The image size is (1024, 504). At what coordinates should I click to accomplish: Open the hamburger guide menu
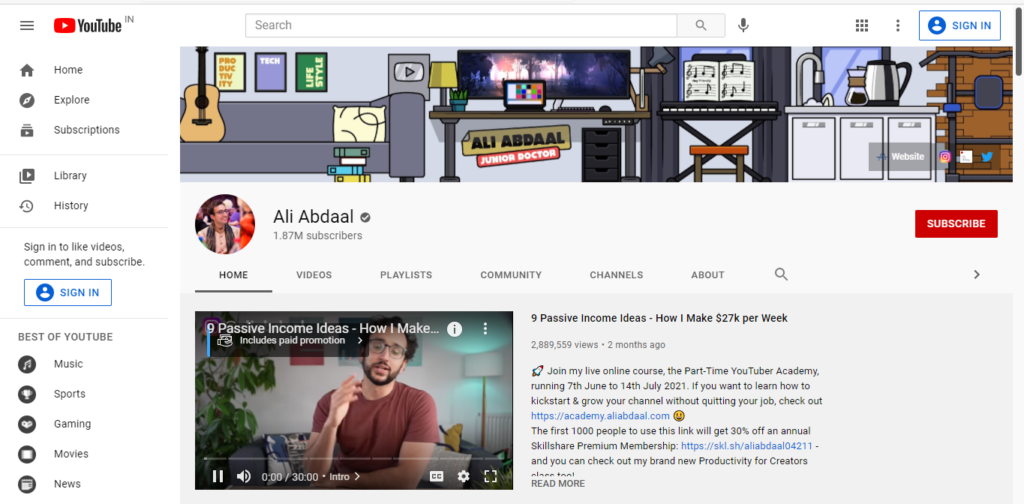[x=27, y=25]
